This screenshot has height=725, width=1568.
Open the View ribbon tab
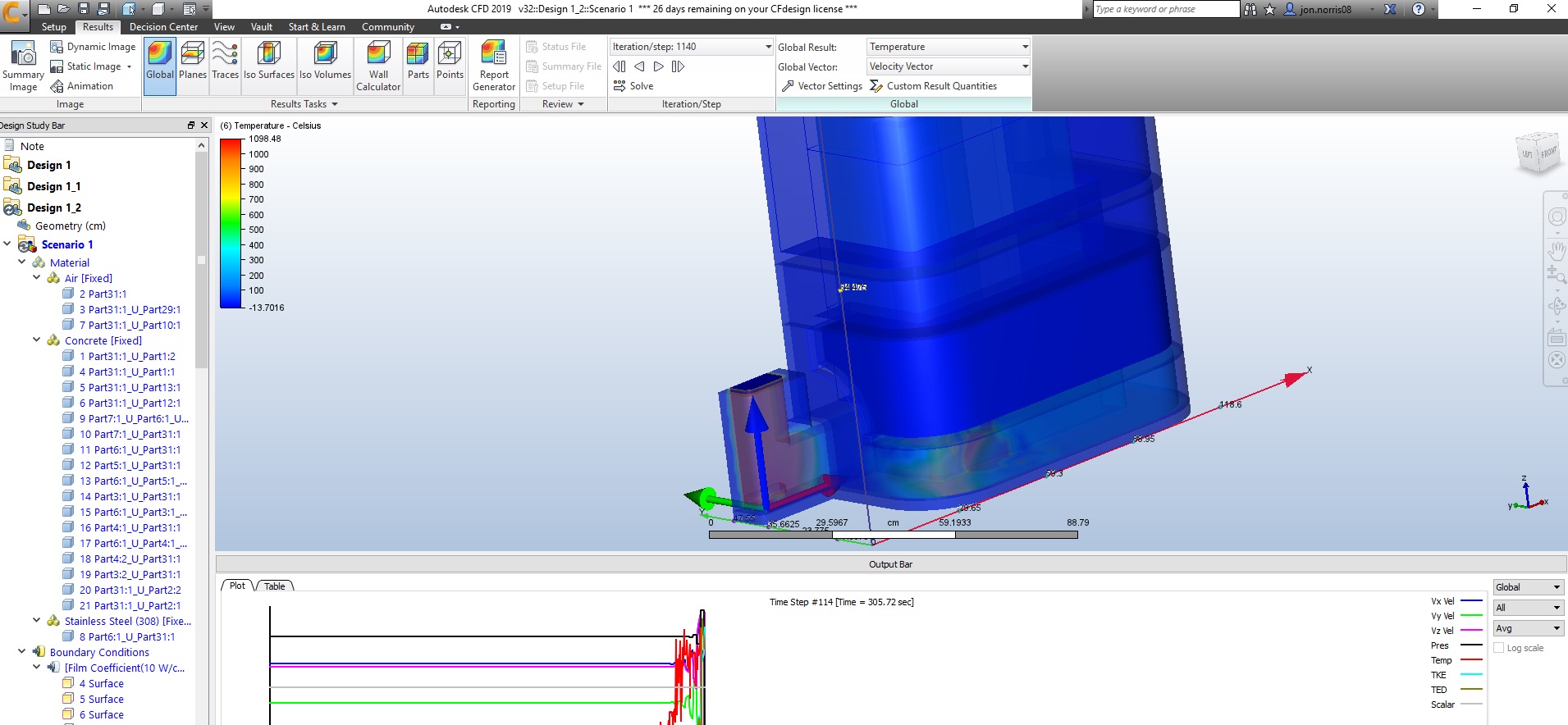(224, 27)
